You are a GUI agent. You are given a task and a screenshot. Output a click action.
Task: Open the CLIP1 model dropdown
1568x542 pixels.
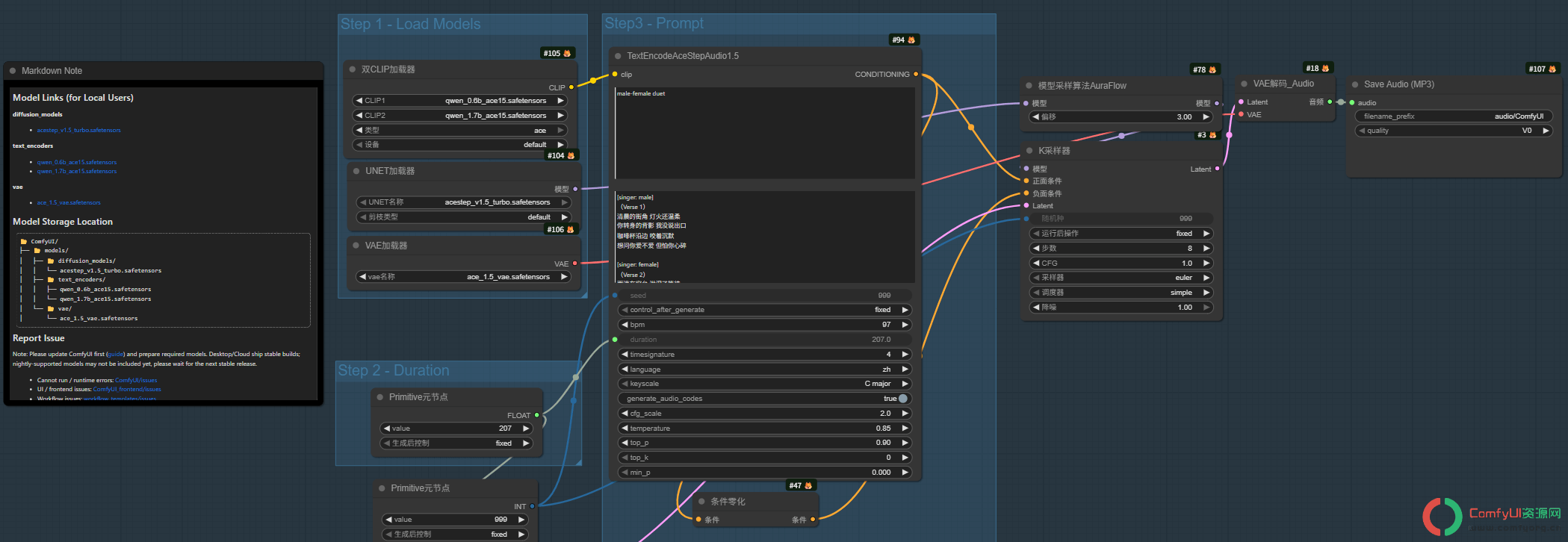coord(459,101)
